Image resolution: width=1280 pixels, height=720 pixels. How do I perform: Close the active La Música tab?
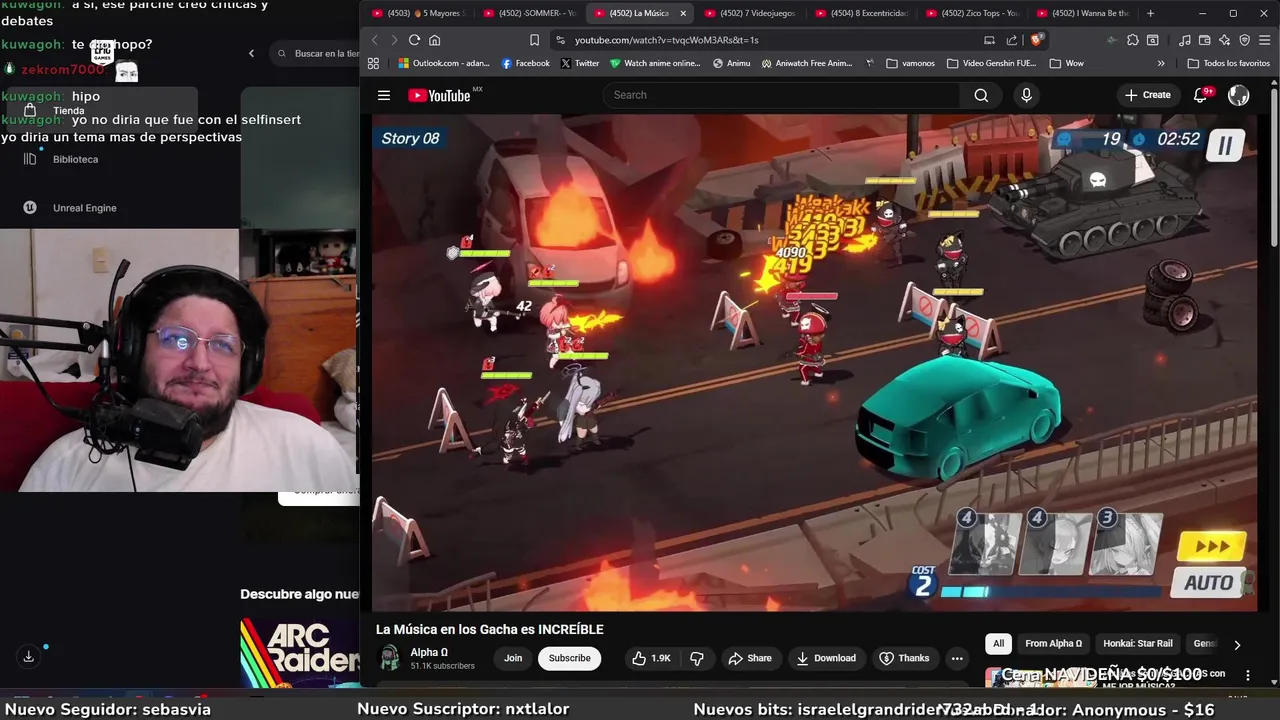(683, 13)
